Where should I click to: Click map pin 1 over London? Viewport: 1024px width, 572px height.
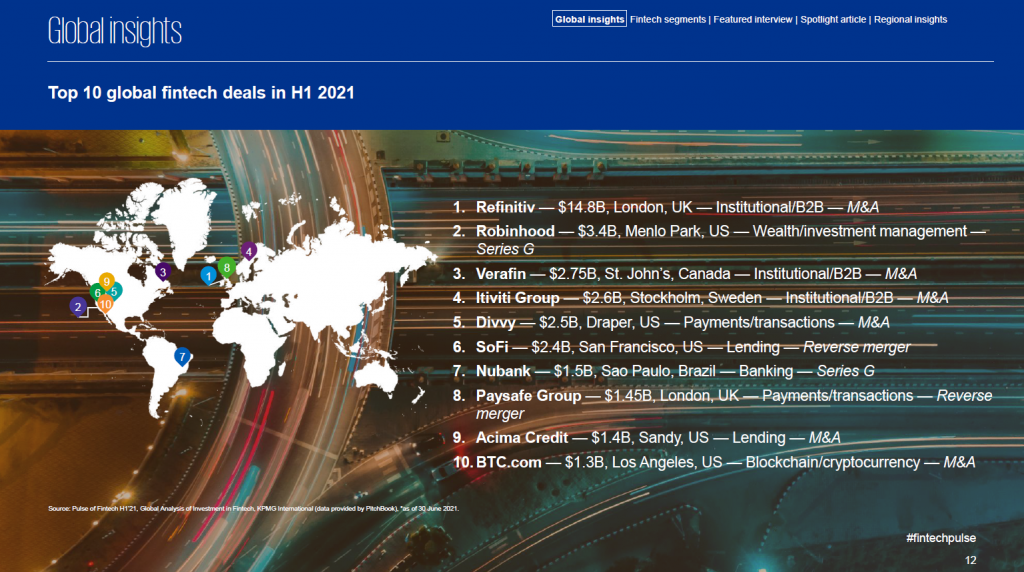click(208, 275)
